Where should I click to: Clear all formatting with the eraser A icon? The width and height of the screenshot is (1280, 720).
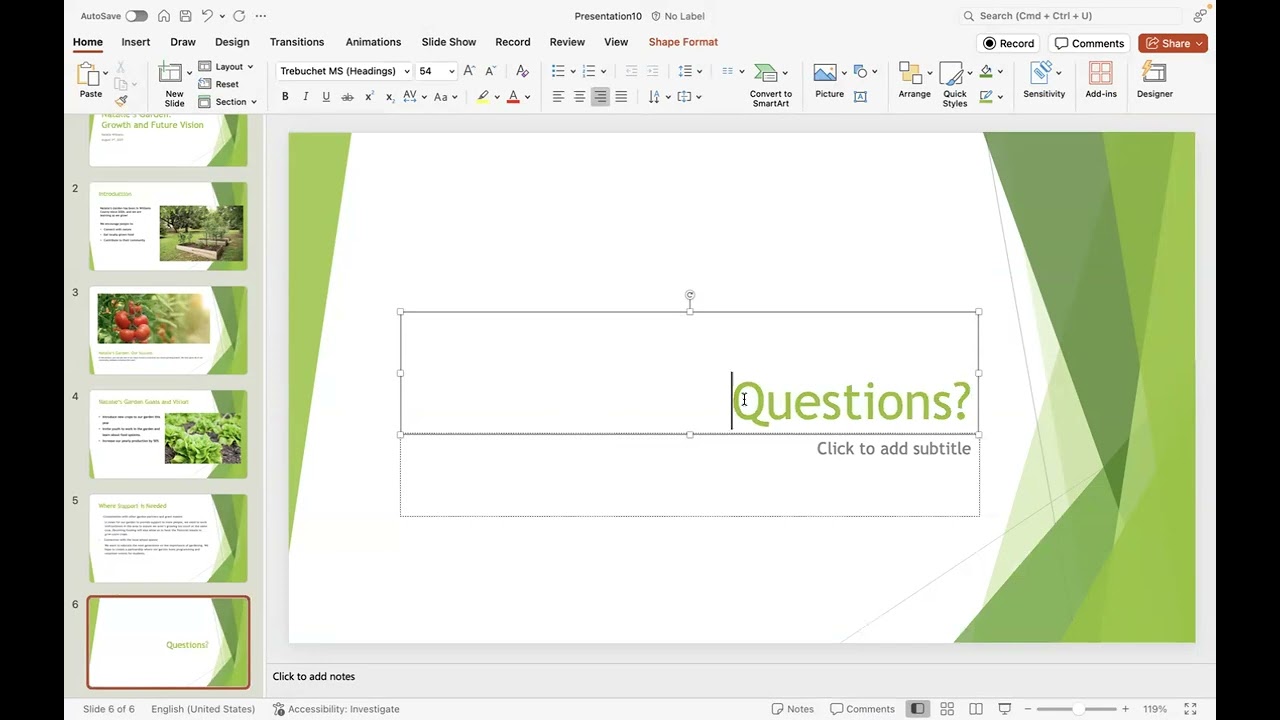[522, 71]
